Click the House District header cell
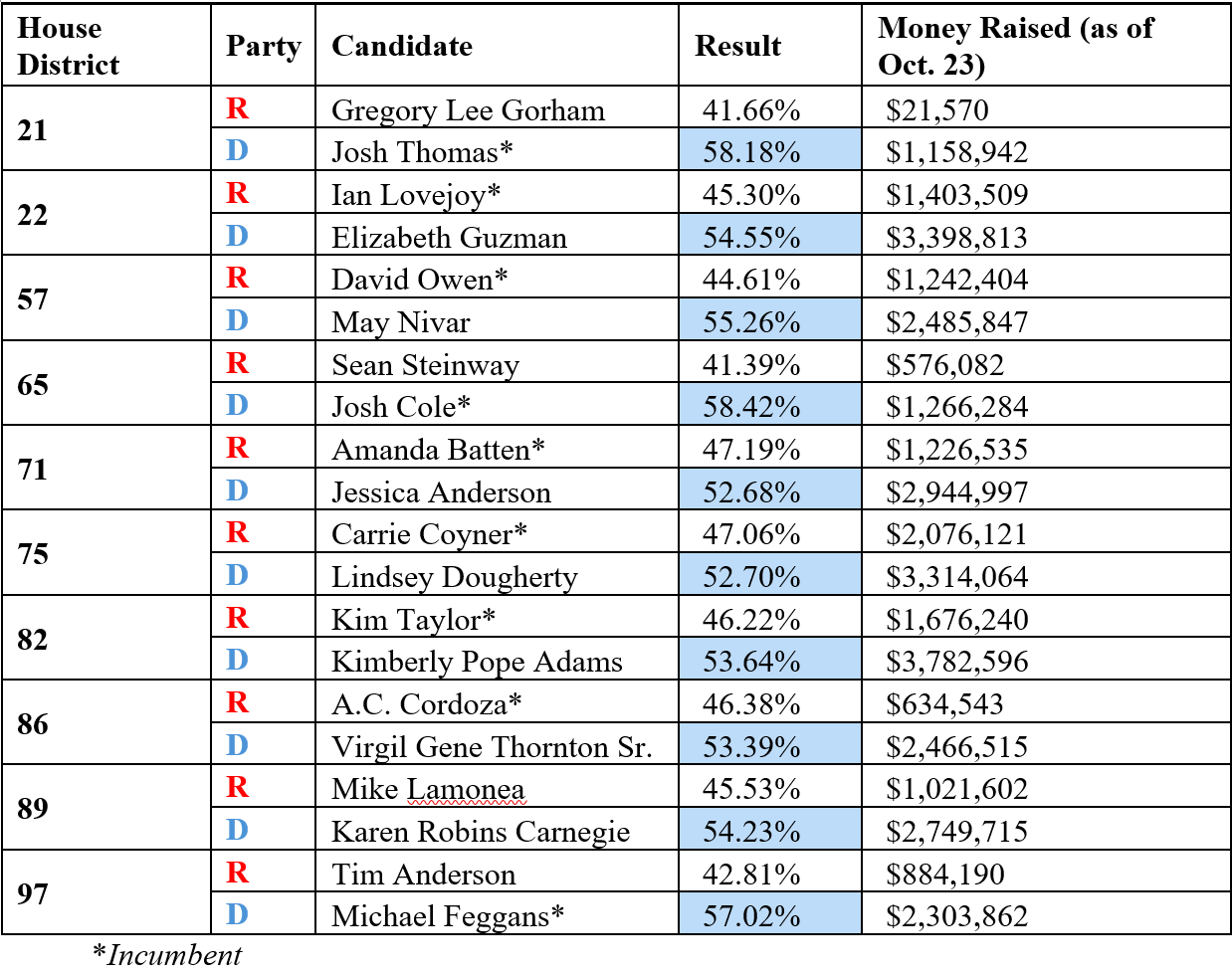 tap(68, 46)
